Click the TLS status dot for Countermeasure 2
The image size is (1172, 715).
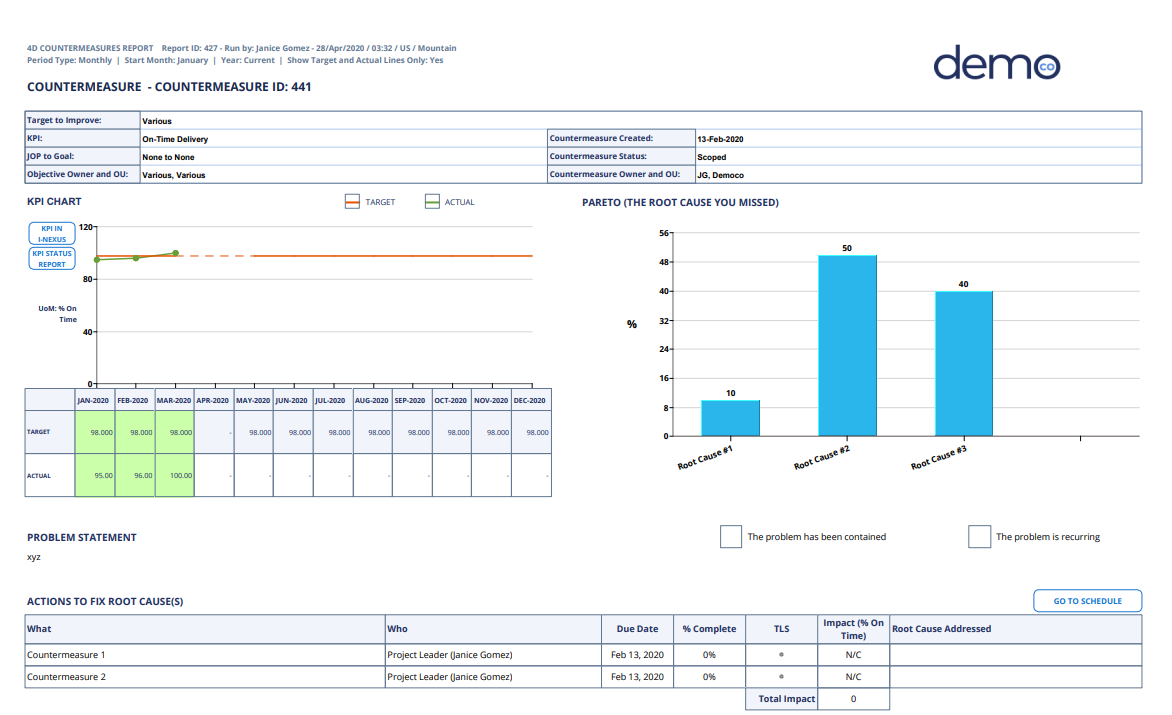point(781,676)
